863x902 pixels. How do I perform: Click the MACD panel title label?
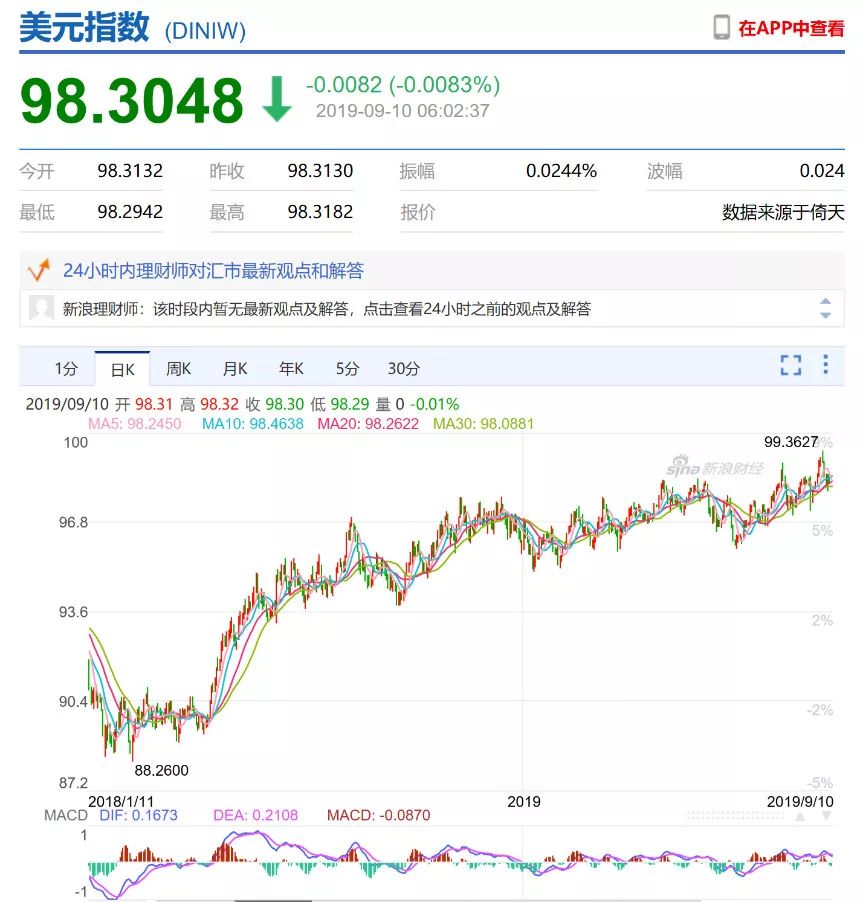click(66, 815)
